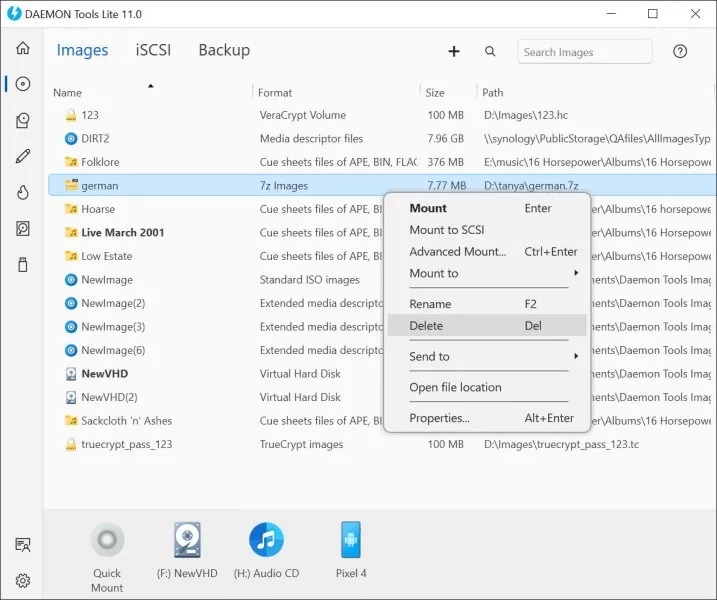Sort by the Size column header
Screen dimensions: 717x600
coord(434,93)
